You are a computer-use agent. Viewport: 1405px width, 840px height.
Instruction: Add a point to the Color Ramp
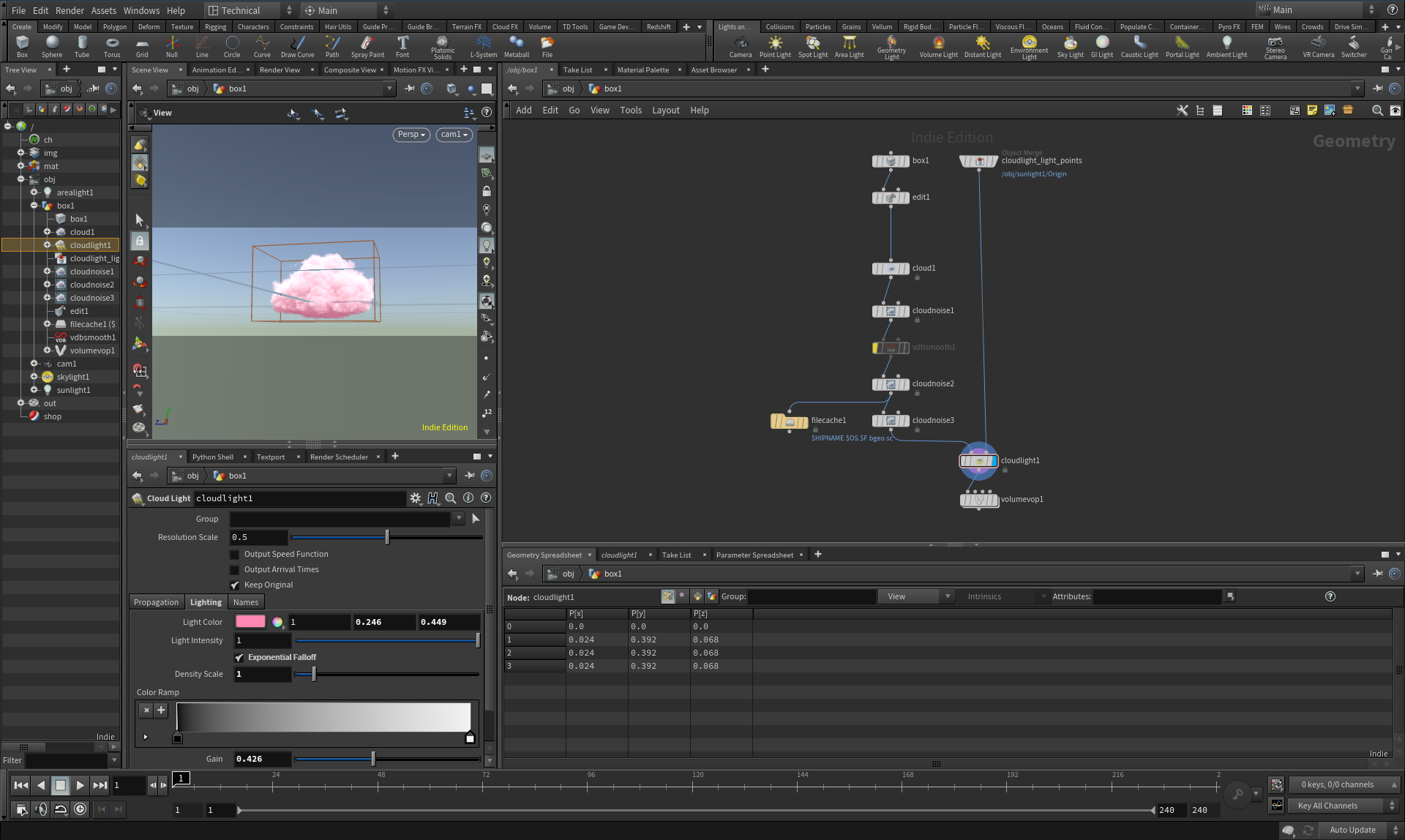click(x=161, y=710)
